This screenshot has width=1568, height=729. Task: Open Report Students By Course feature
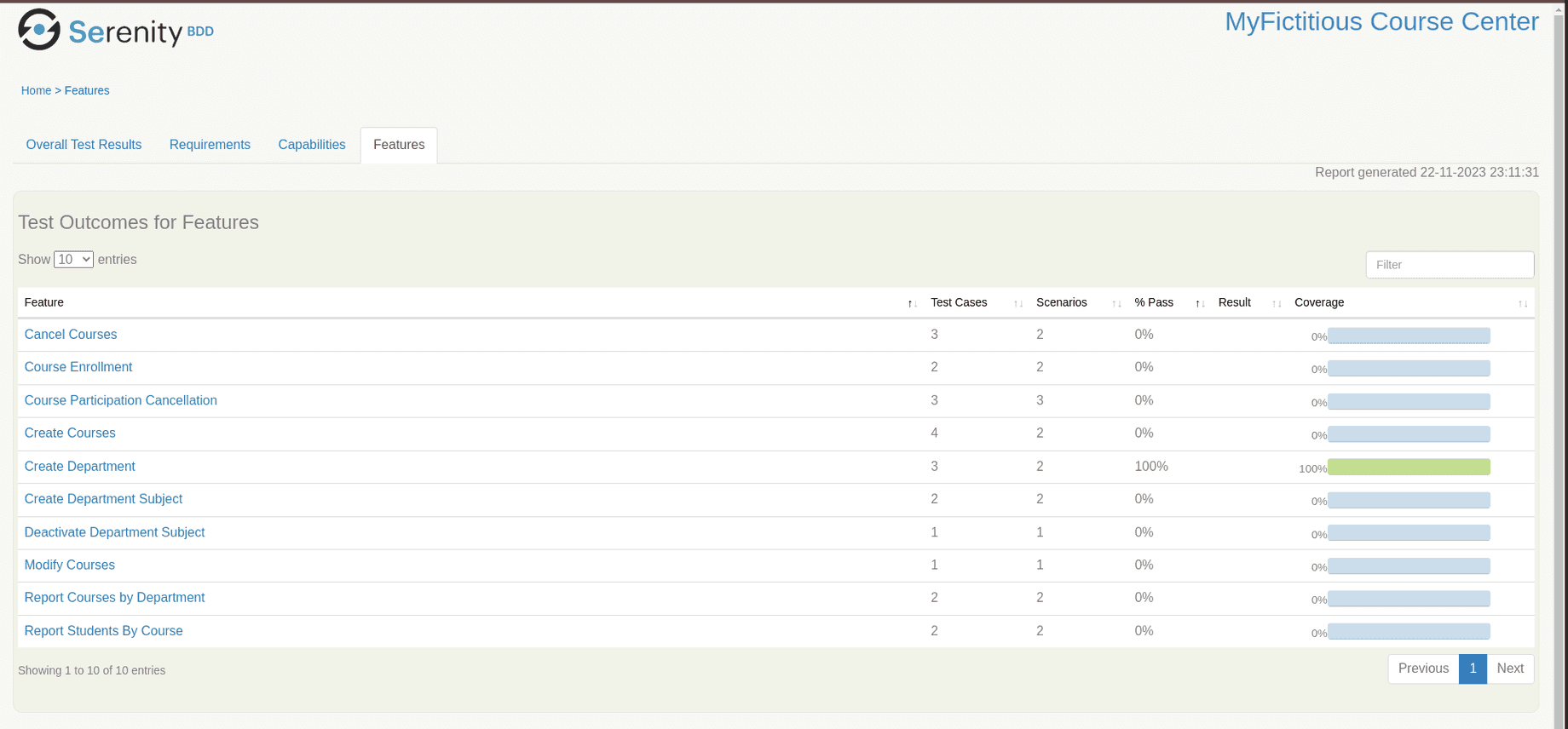pos(104,631)
